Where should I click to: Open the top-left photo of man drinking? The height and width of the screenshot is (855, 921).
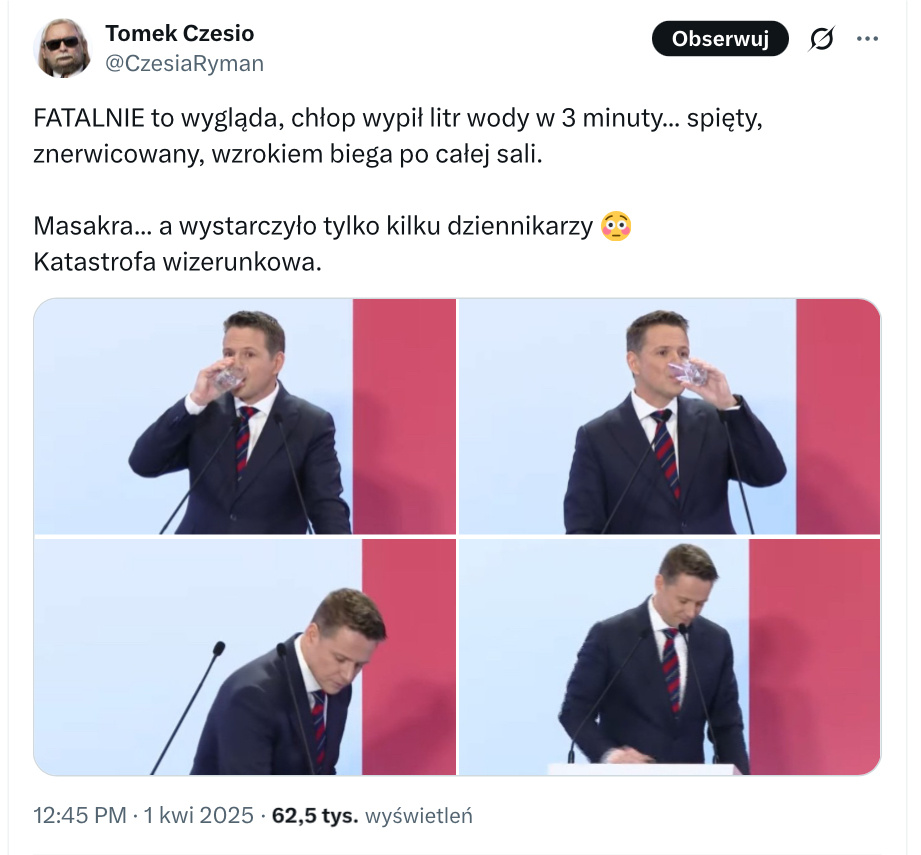[245, 416]
